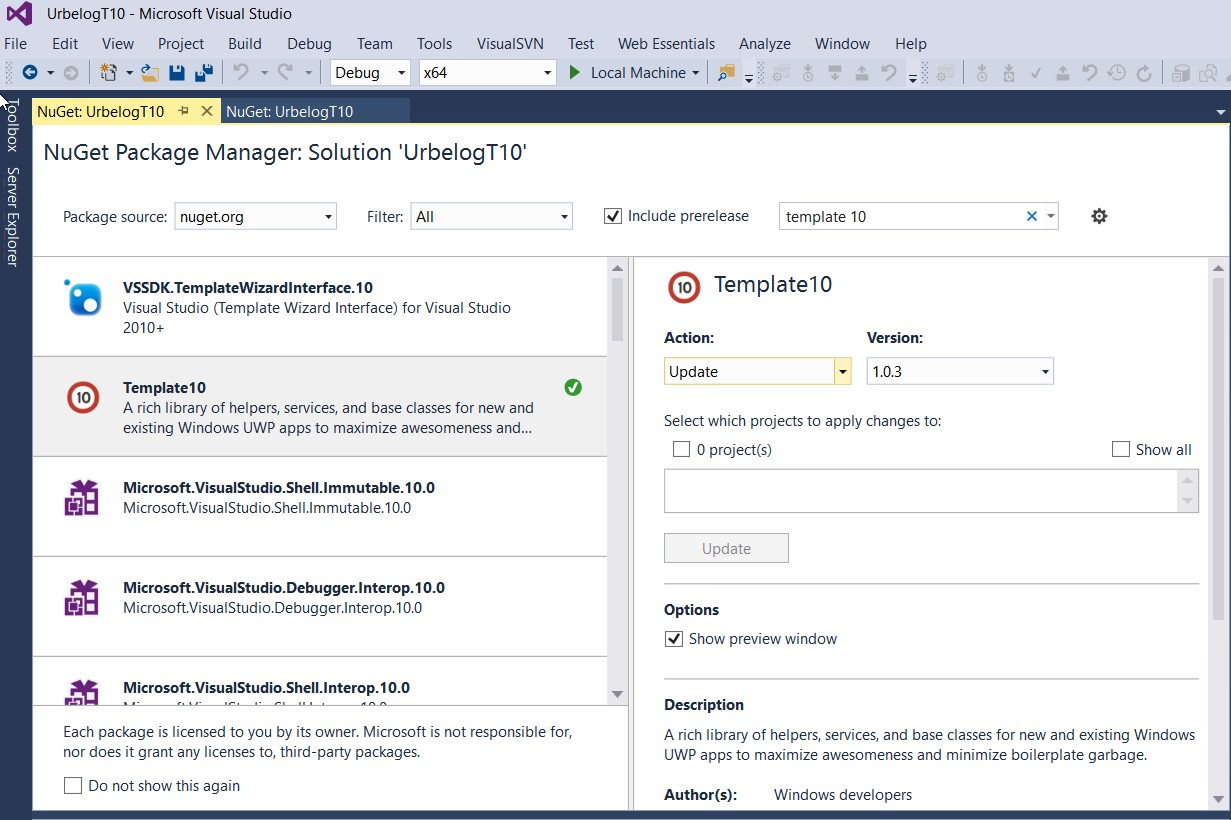Save the current file with the floppy icon
This screenshot has height=820, width=1231.
(177, 72)
